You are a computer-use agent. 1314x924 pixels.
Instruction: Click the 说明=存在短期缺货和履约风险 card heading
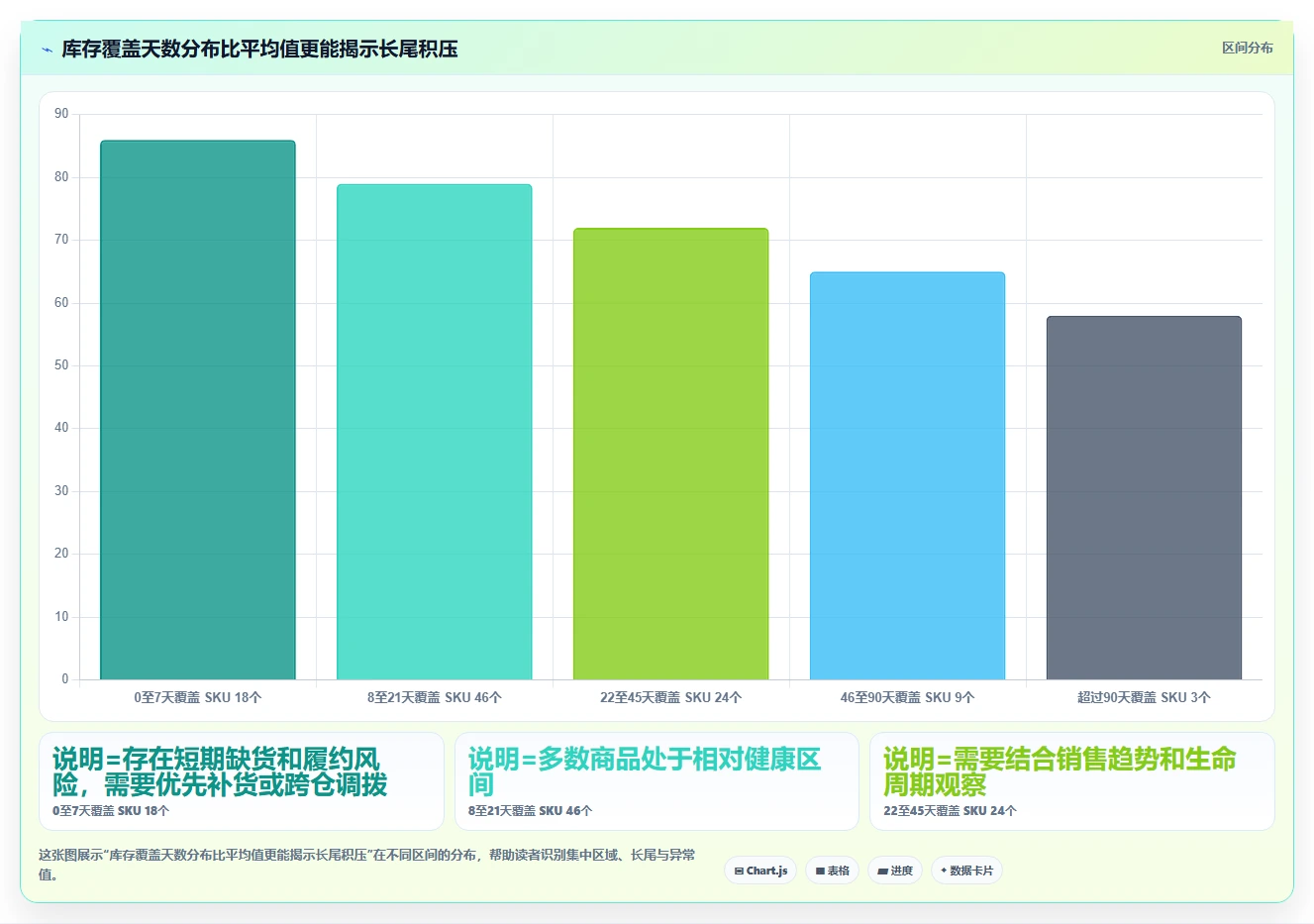point(220,772)
